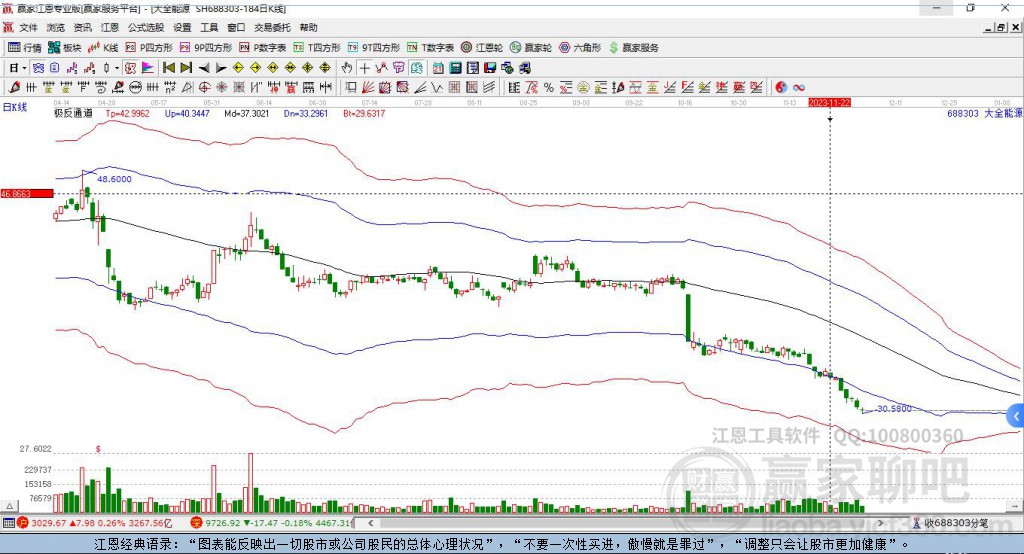The height and width of the screenshot is (554, 1024).
Task: Open calendar icon in toolbar
Action: click(438, 68)
